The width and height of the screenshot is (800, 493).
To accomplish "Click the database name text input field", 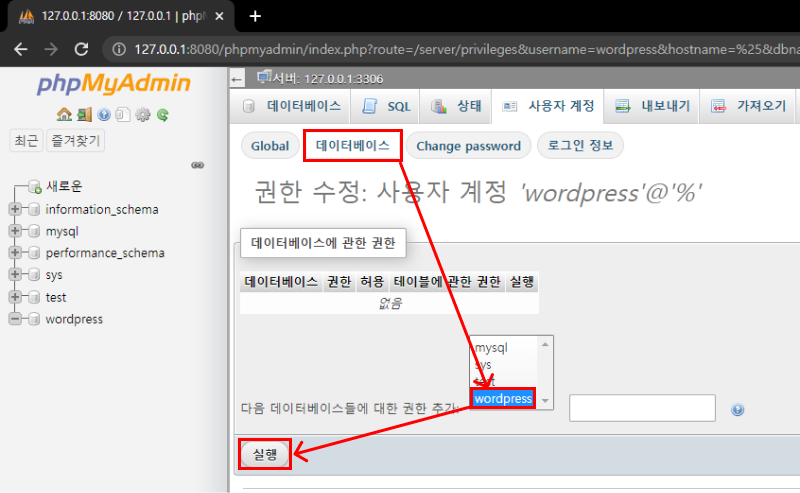I will click(642, 408).
